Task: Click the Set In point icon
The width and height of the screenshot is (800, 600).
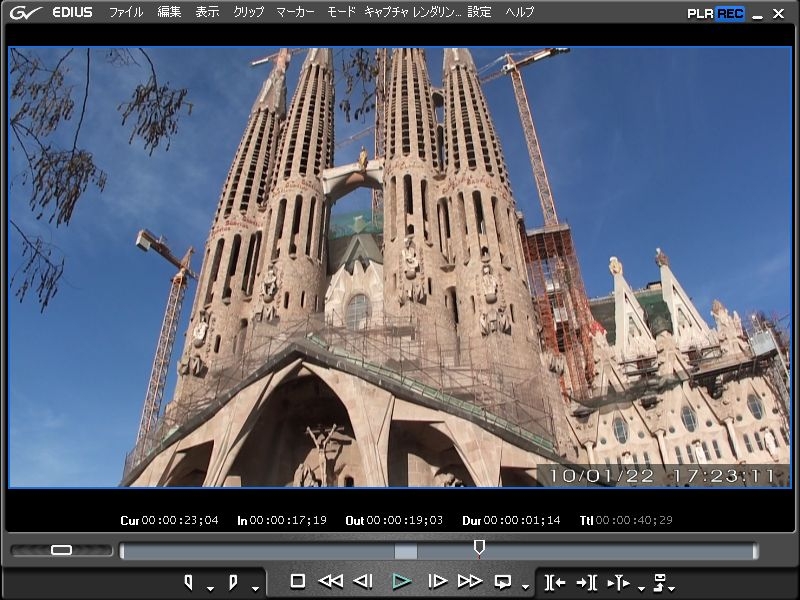Action: click(188, 581)
